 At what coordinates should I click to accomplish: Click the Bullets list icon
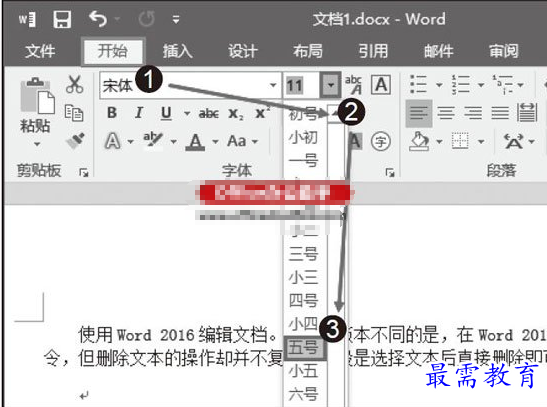[418, 84]
